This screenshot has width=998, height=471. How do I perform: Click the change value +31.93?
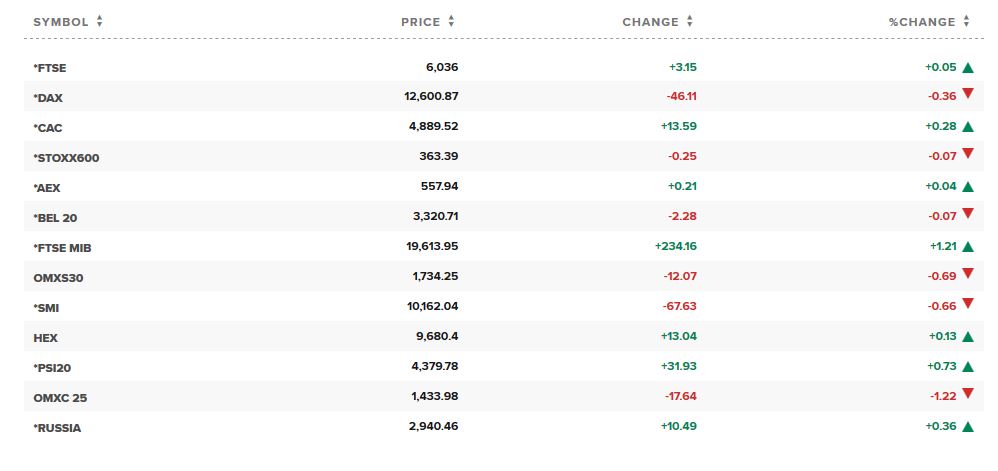(679, 366)
